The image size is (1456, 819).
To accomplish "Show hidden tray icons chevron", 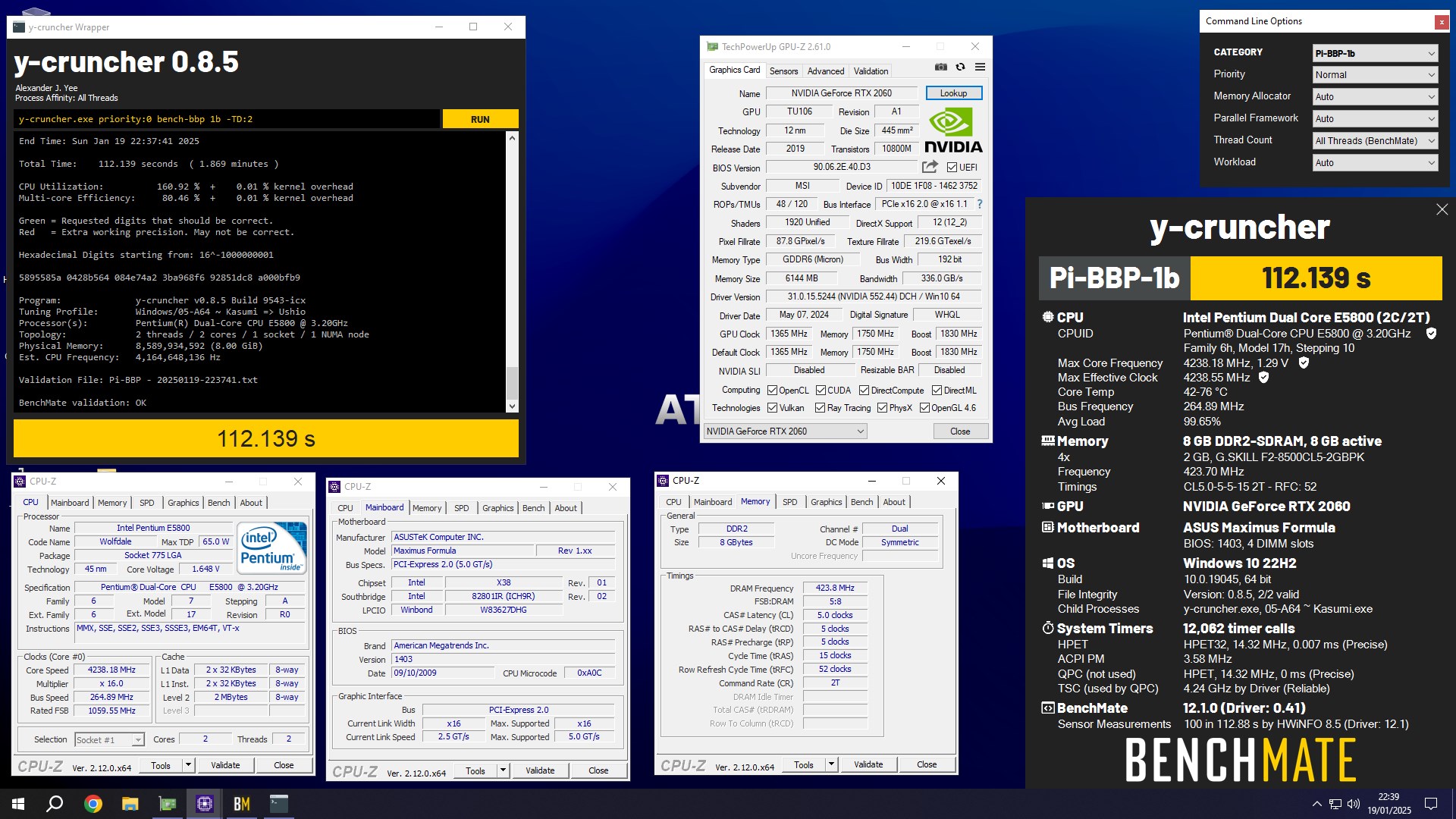I will 1317,804.
